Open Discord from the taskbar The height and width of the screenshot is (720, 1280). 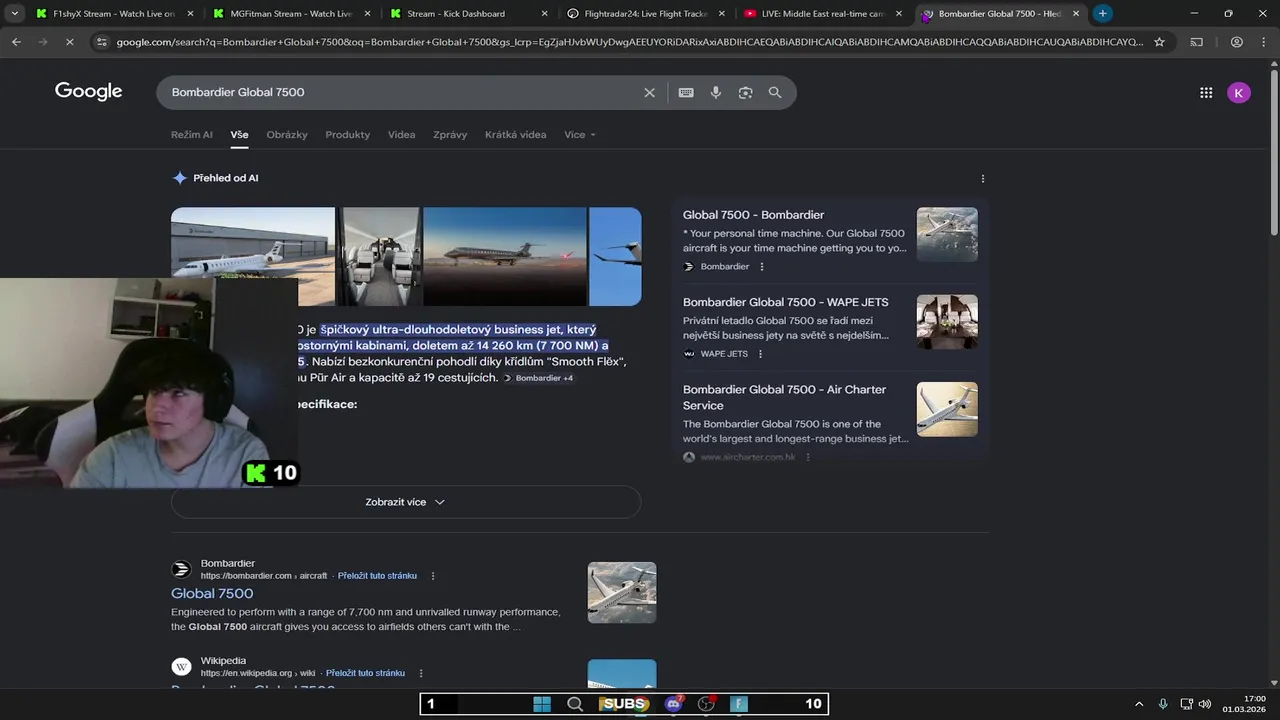click(x=674, y=704)
